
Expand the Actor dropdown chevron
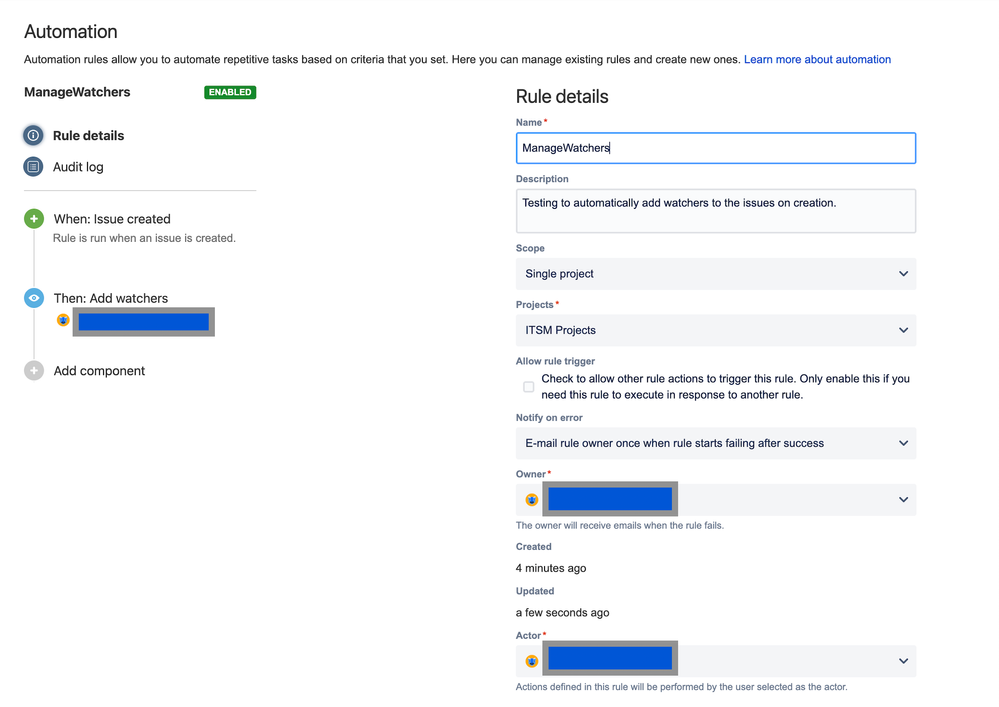click(903, 661)
